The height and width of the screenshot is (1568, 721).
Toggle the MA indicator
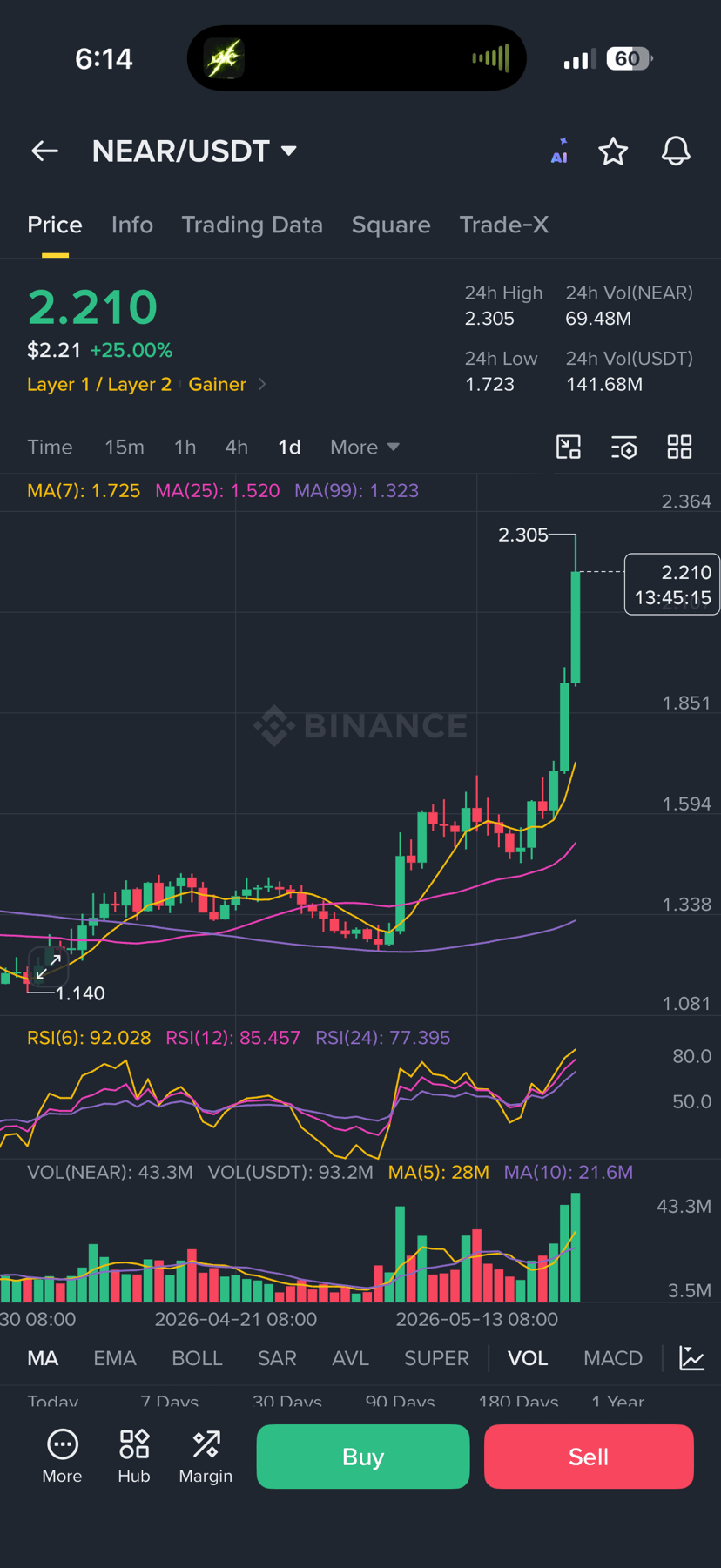[43, 1358]
